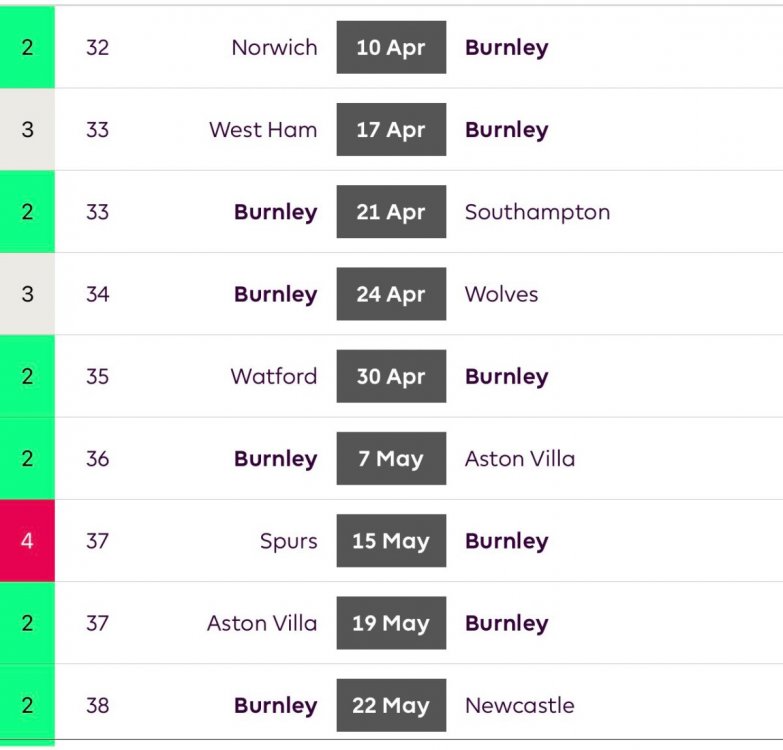
Task: Click the Newcastle team name
Action: pyautogui.click(x=519, y=705)
